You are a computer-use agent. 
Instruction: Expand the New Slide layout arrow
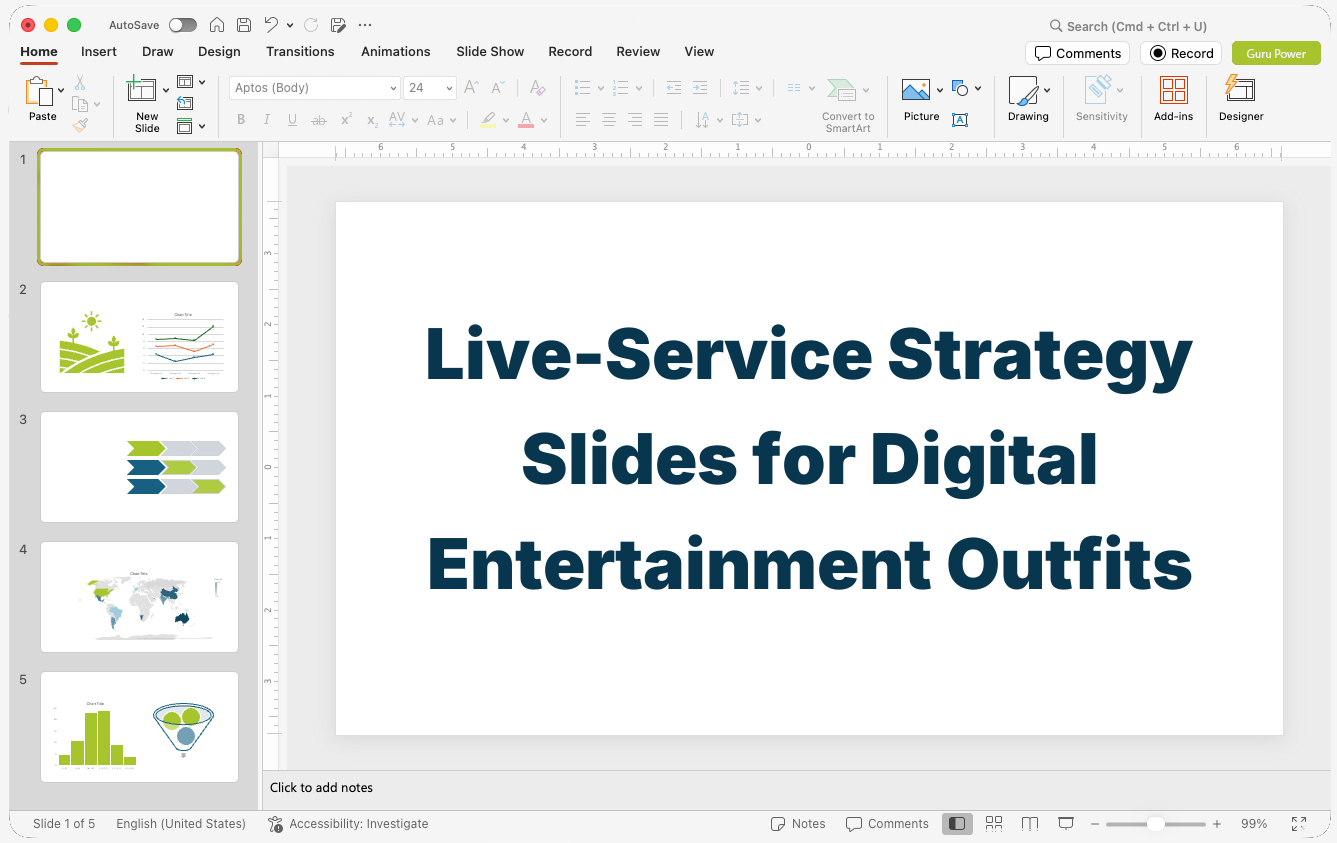[x=166, y=91]
